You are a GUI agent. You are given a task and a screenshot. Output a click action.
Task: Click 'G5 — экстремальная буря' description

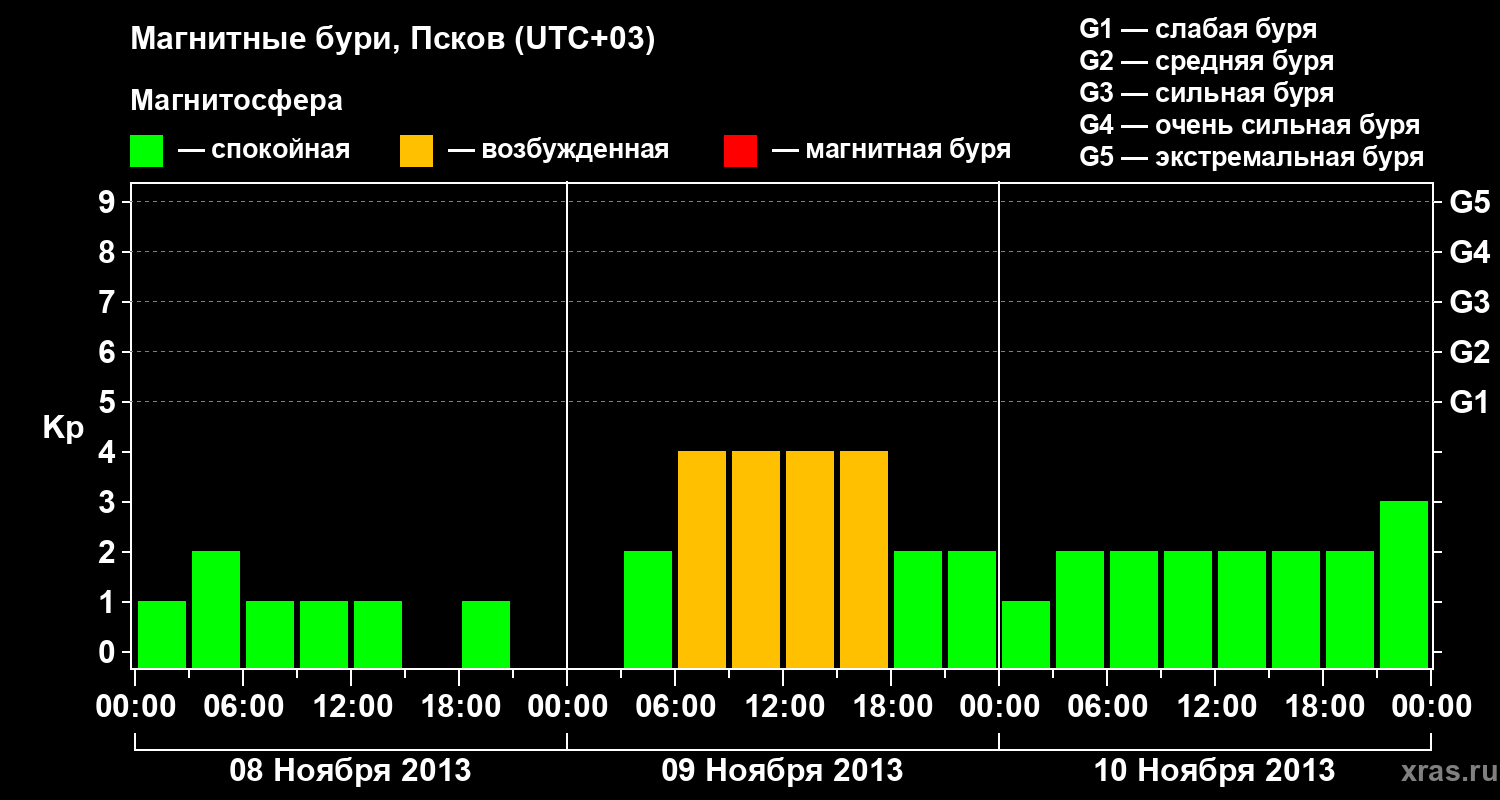[1251, 157]
